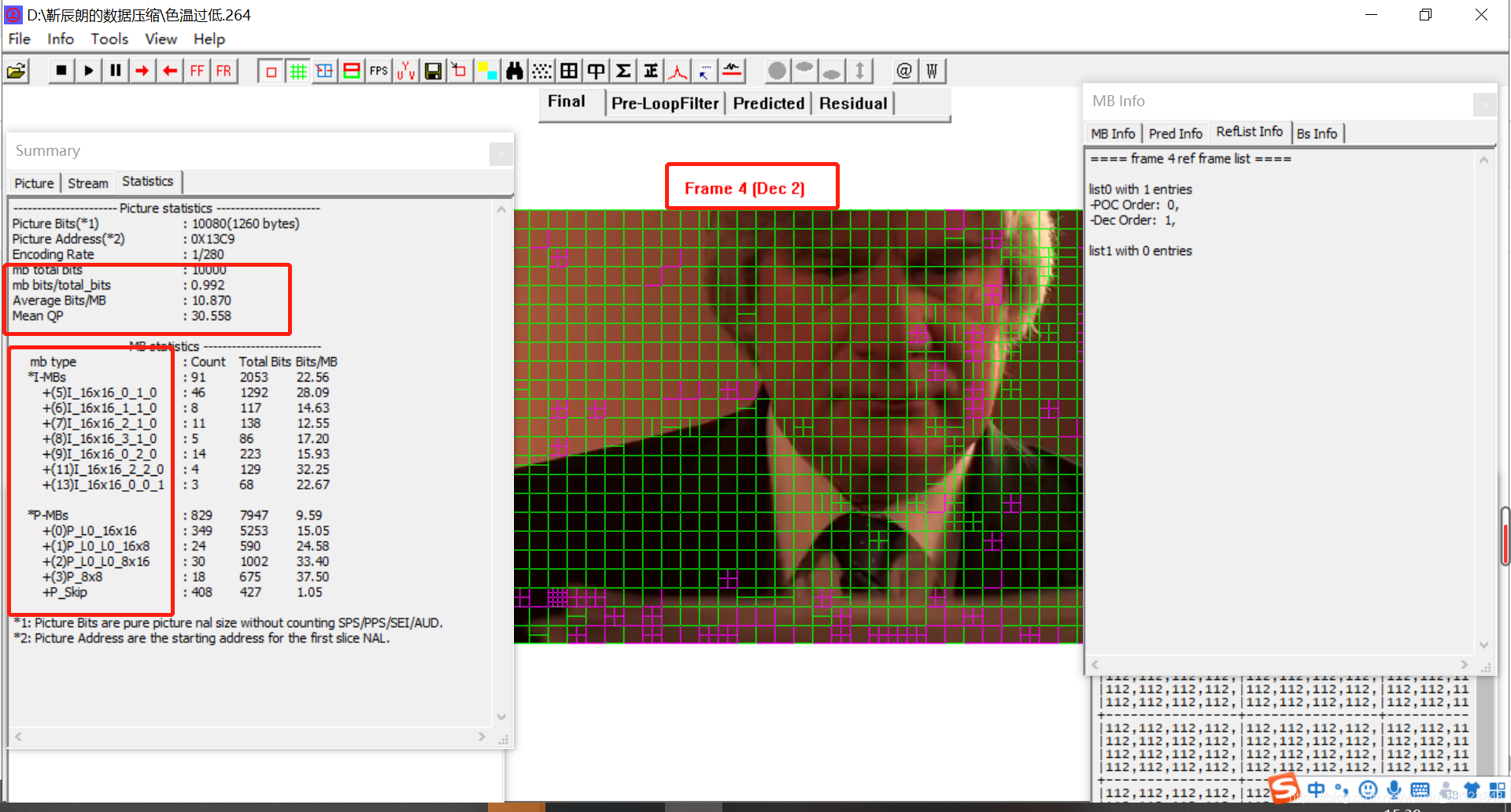Viewport: 1511px width, 812px height.
Task: Click the blue dotted arrow cursor icon
Action: [x=704, y=72]
